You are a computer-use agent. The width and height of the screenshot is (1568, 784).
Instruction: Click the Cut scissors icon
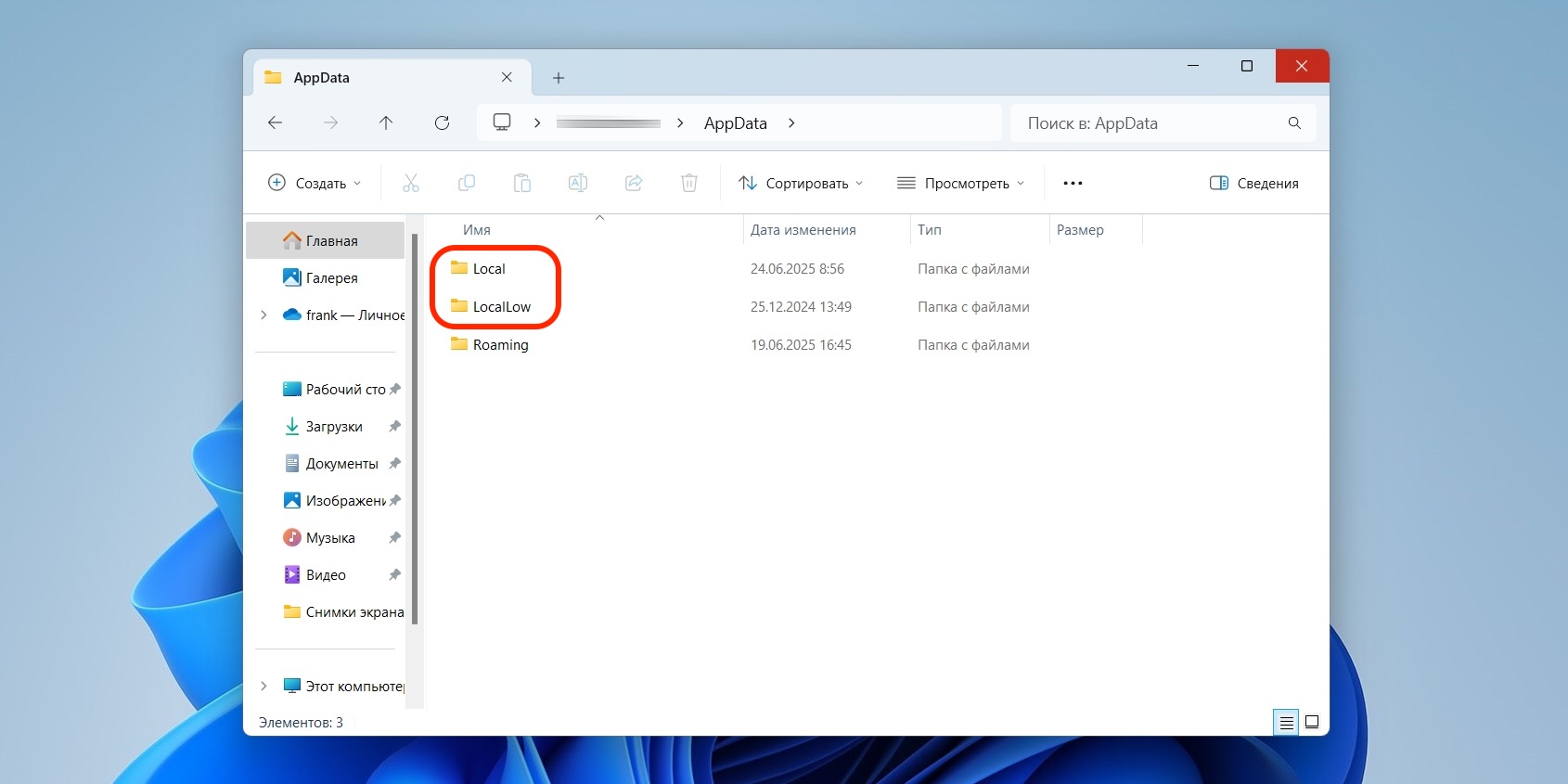[411, 183]
